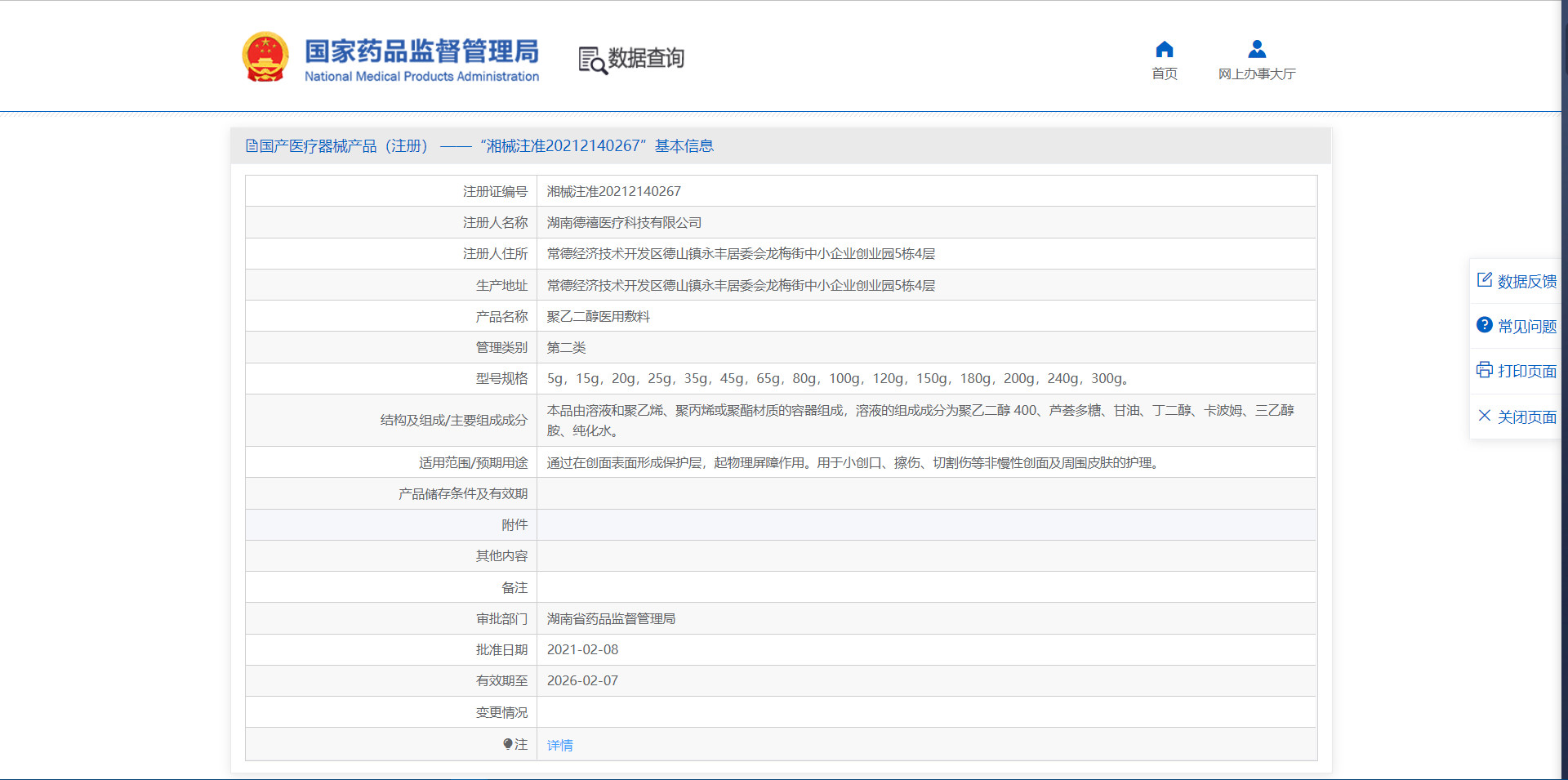Select the 型号规格 values starting 5g, 15g
Screen dimensions: 1568x780
(839, 378)
